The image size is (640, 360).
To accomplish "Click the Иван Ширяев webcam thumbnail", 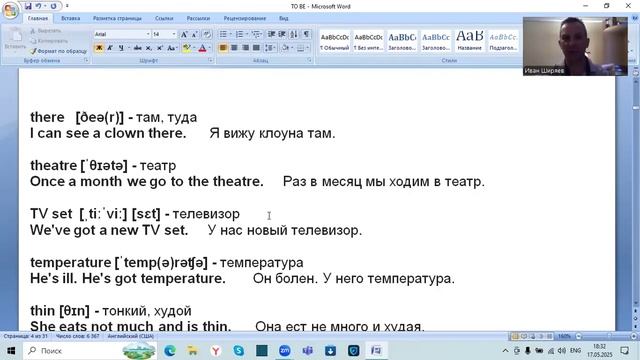I will tap(575, 46).
